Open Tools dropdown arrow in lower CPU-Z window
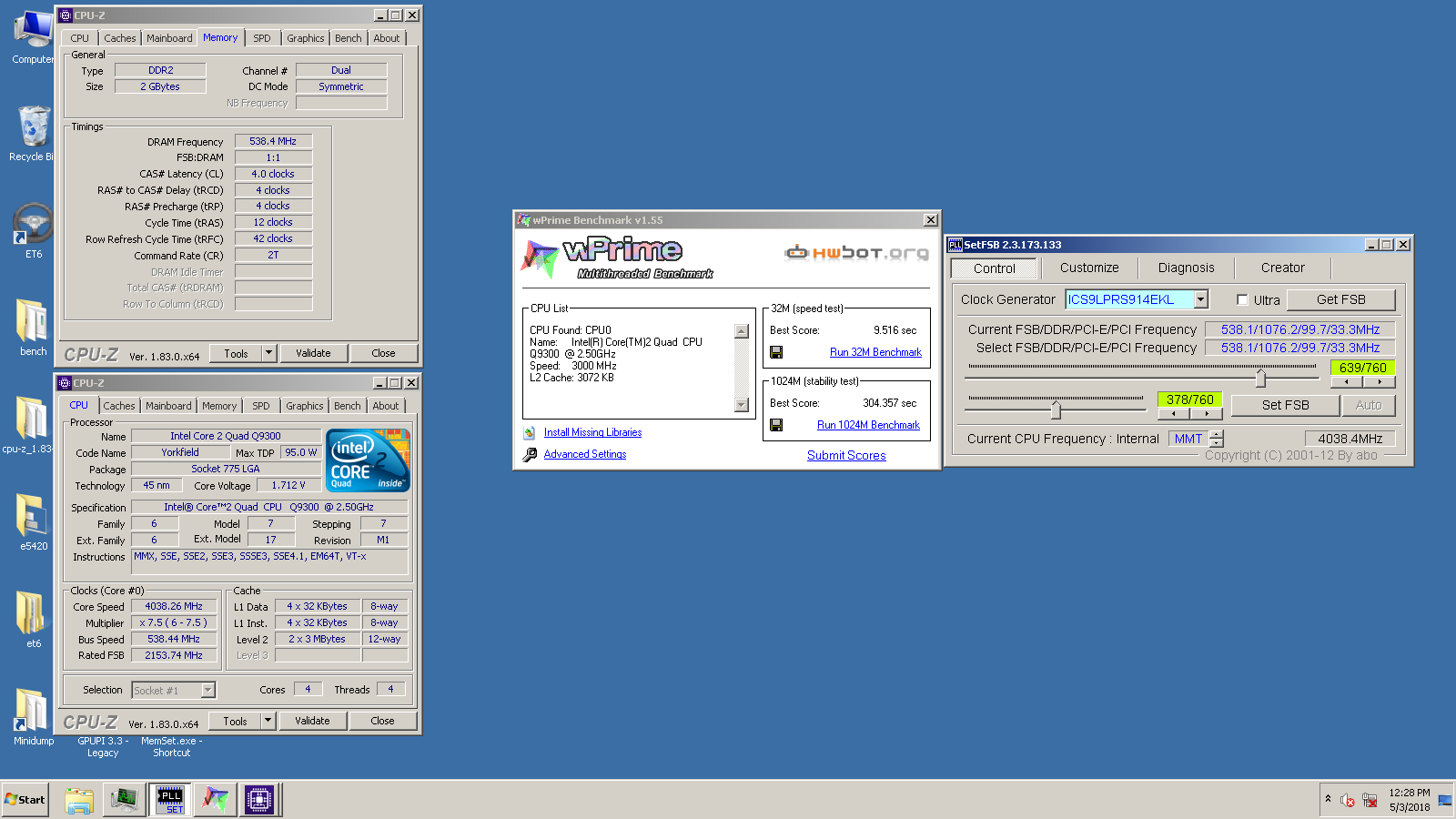1456x819 pixels. click(x=268, y=721)
